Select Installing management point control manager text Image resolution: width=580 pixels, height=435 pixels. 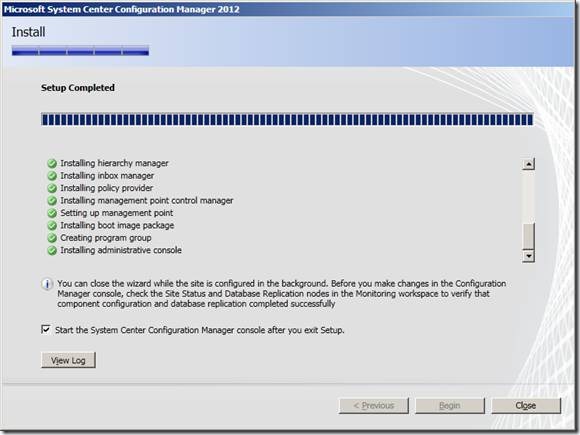pyautogui.click(x=147, y=200)
